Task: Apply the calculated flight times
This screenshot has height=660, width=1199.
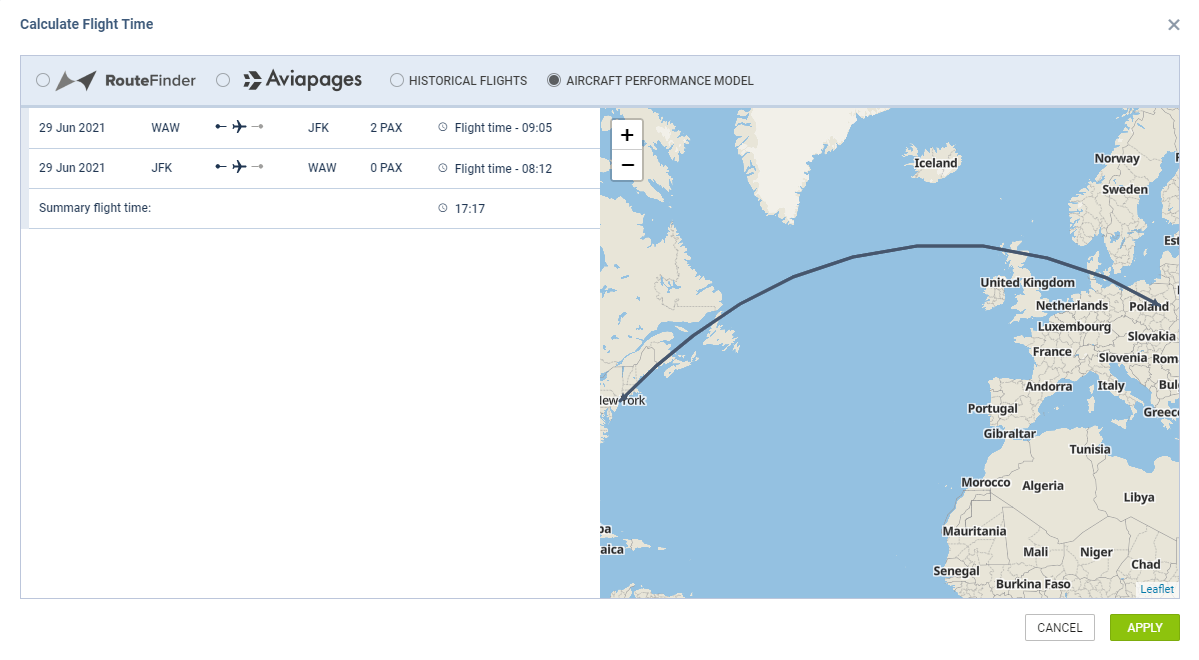Action: 1143,627
